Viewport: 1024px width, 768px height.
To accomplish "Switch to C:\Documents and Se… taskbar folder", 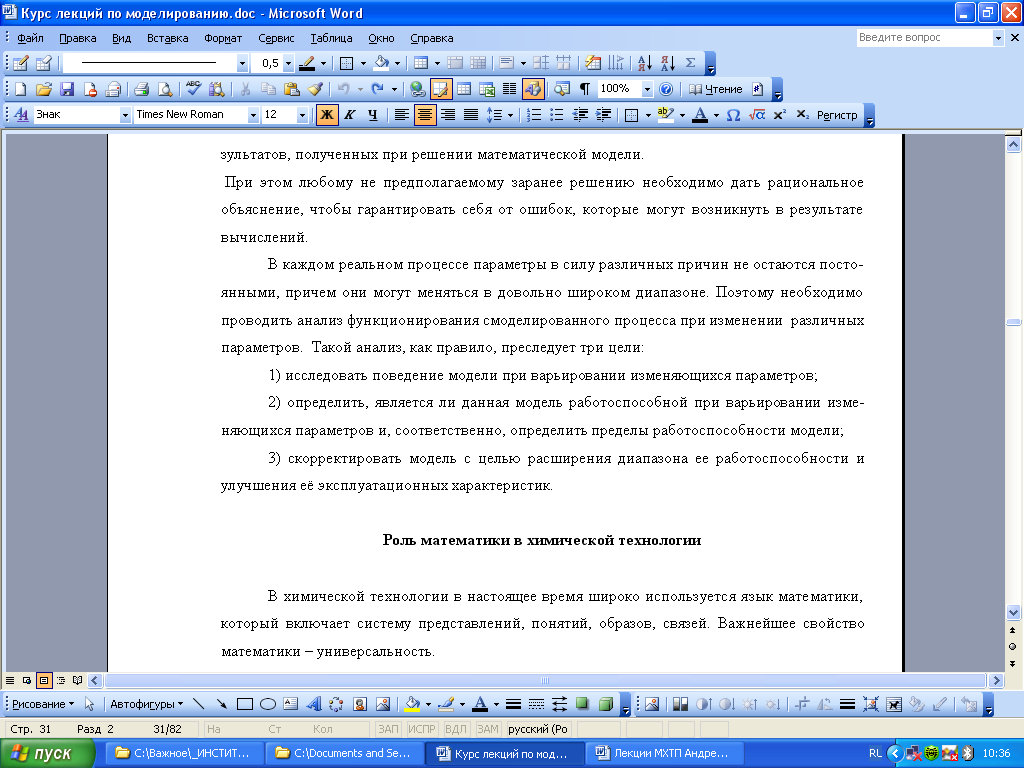I will [345, 753].
